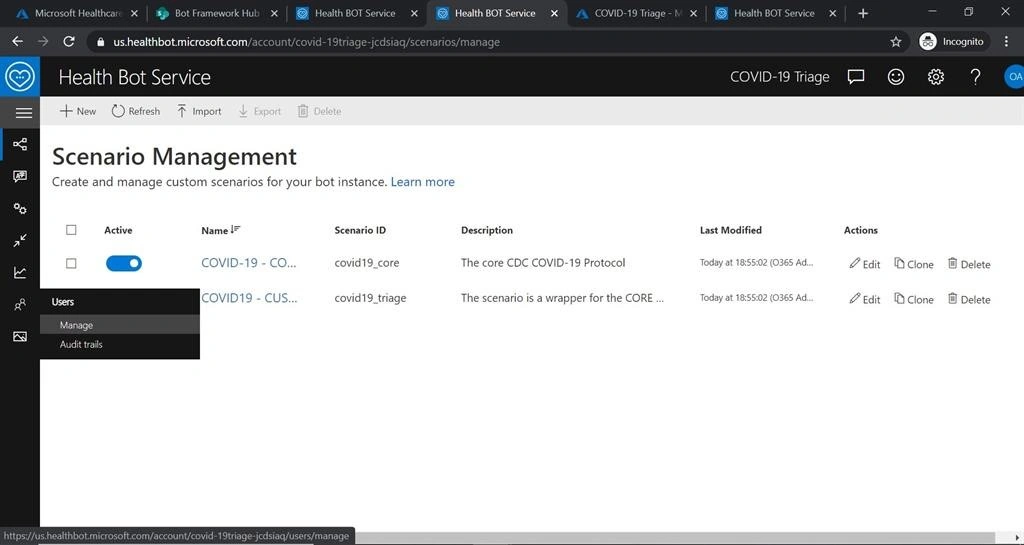Click the covid19_triage Scenario ID cell
This screenshot has height=545, width=1024.
[370, 298]
